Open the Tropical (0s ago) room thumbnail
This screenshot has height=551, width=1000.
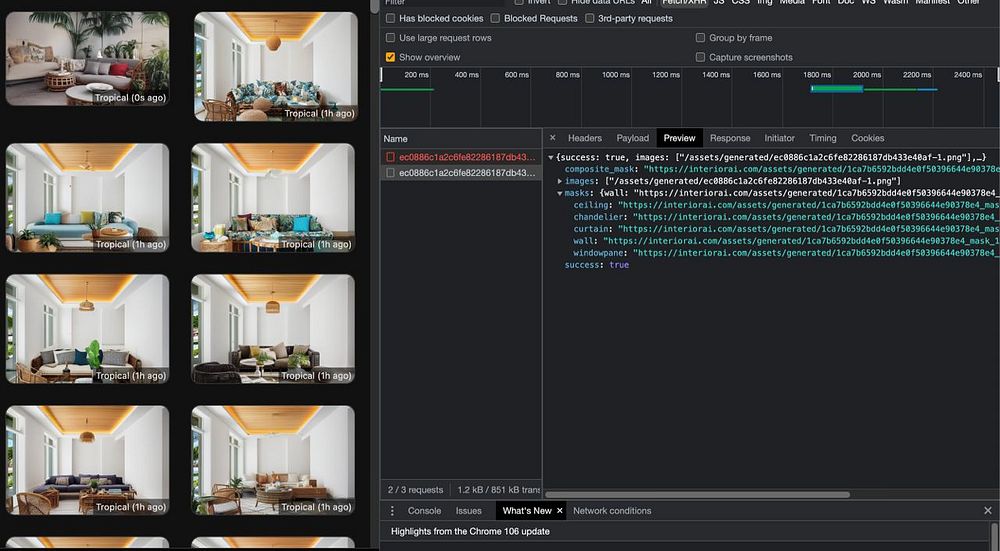point(87,58)
